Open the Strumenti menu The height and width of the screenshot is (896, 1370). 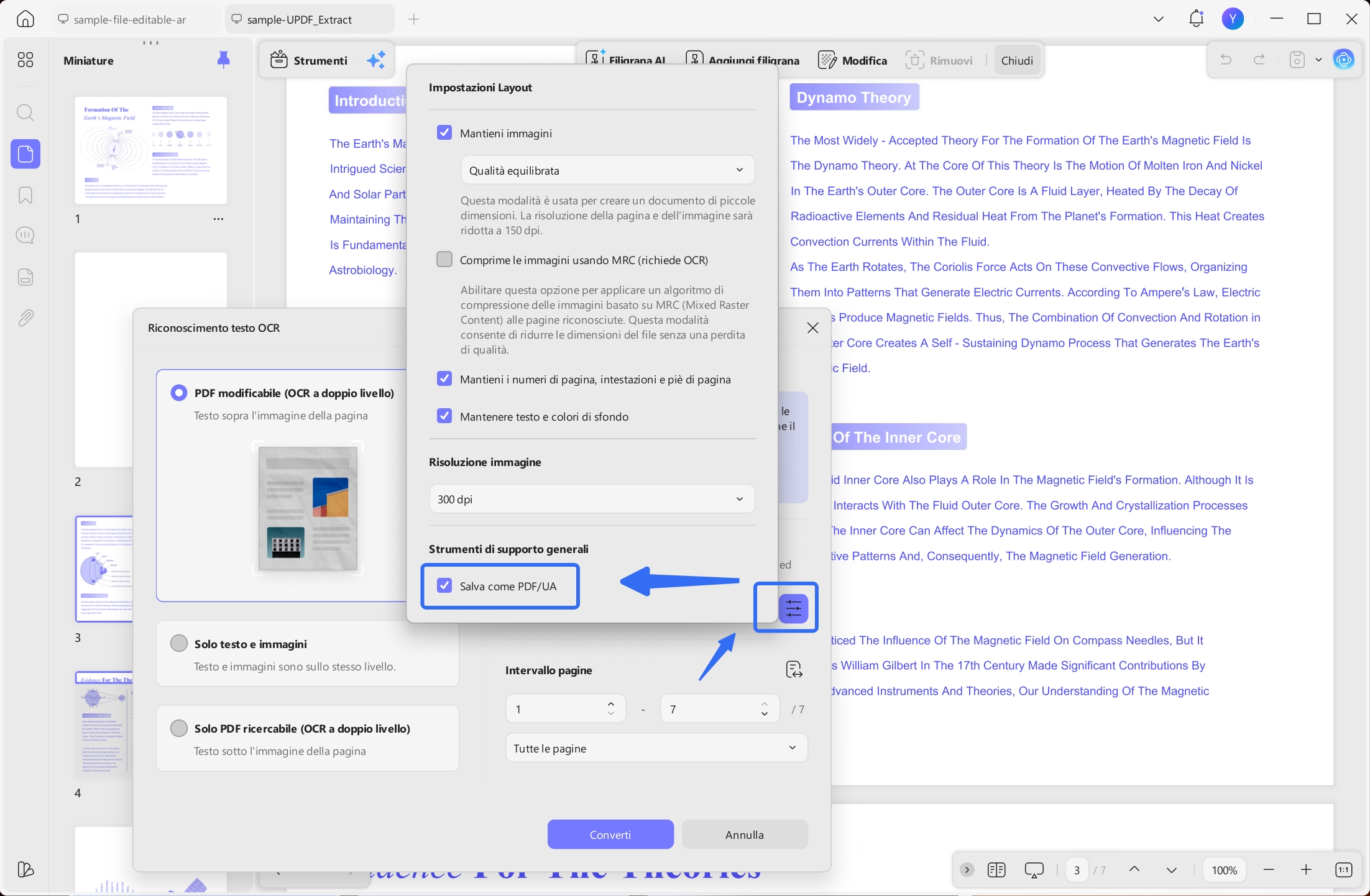tap(309, 60)
